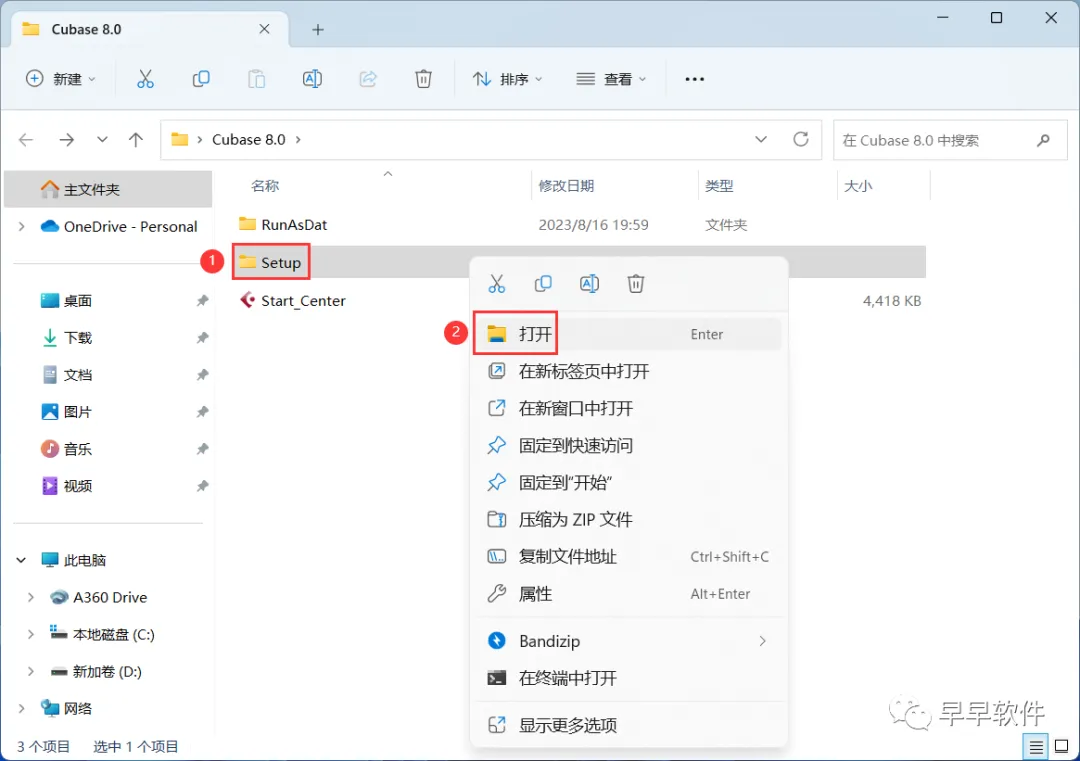Open the 查看 view dropdown
1080x761 pixels.
click(x=612, y=79)
